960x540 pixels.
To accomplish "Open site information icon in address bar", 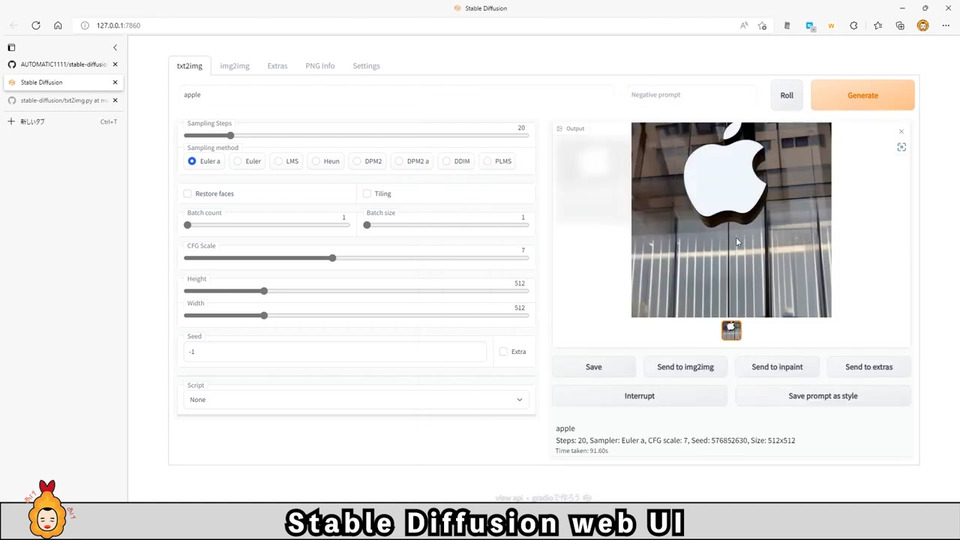I will coord(85,25).
